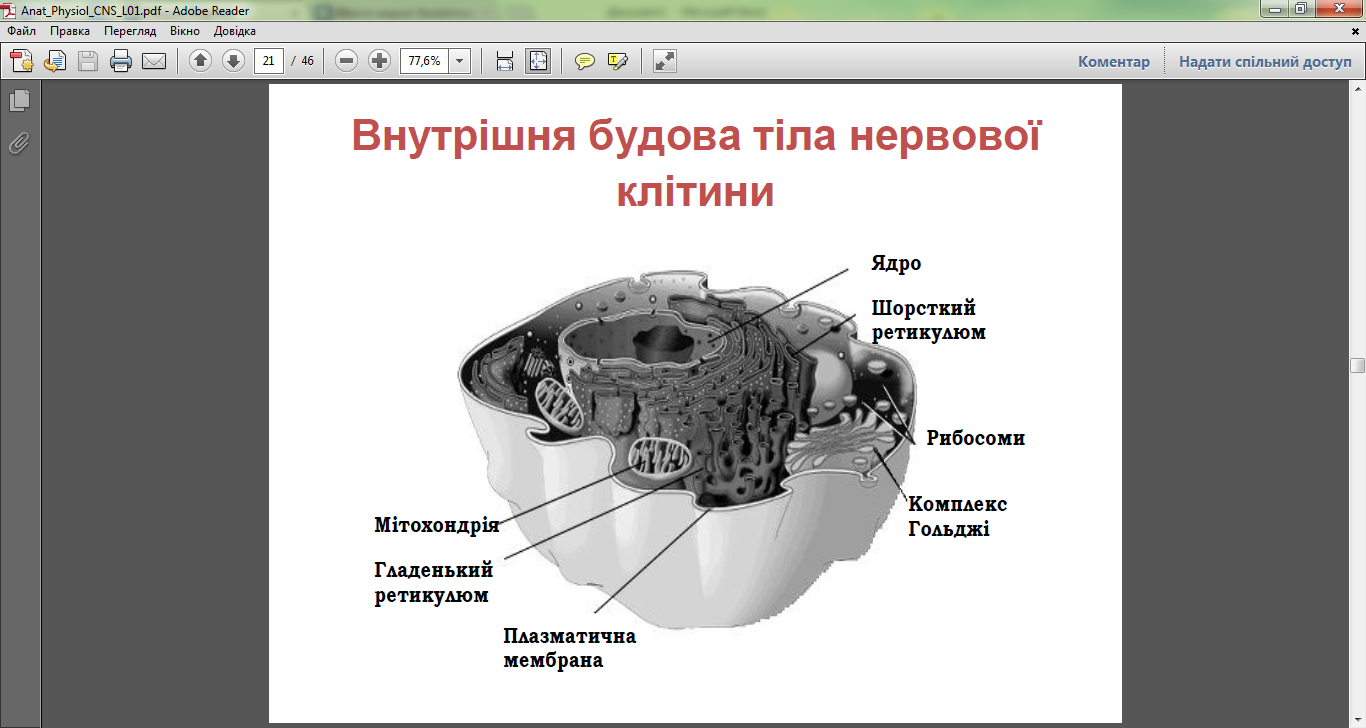Image resolution: width=1366 pixels, height=728 pixels.
Task: Open the Довідка menu
Action: (235, 31)
